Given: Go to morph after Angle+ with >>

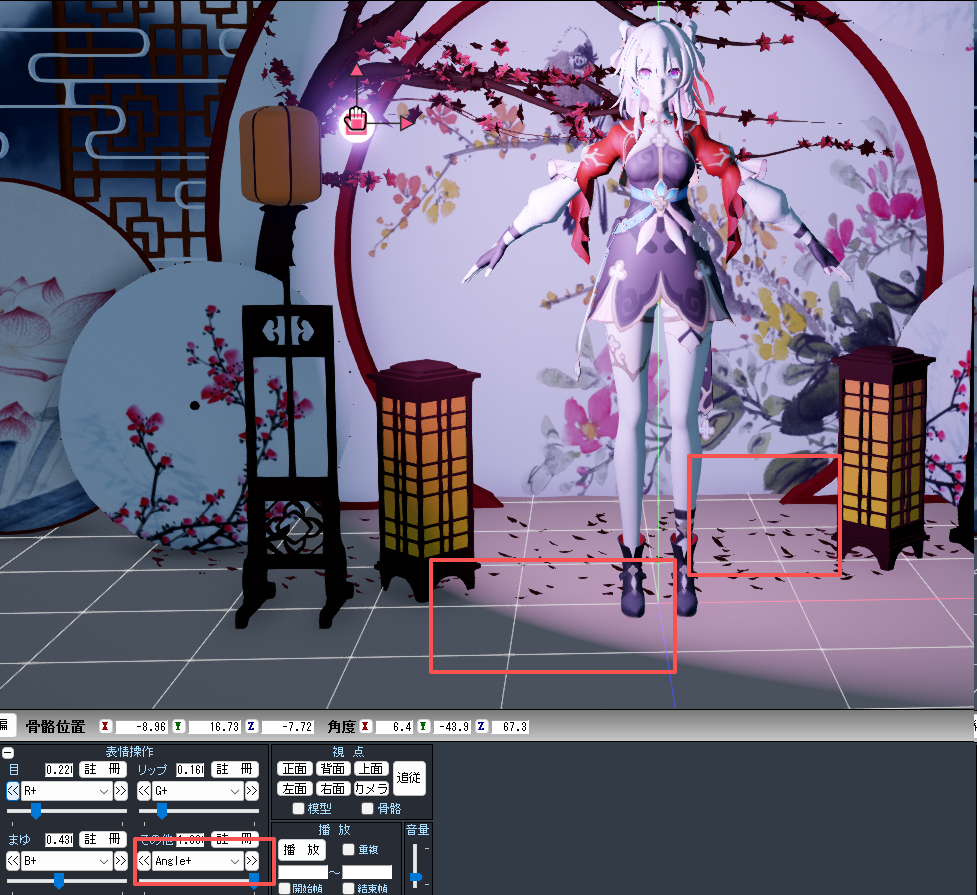Looking at the screenshot, I should point(252,861).
